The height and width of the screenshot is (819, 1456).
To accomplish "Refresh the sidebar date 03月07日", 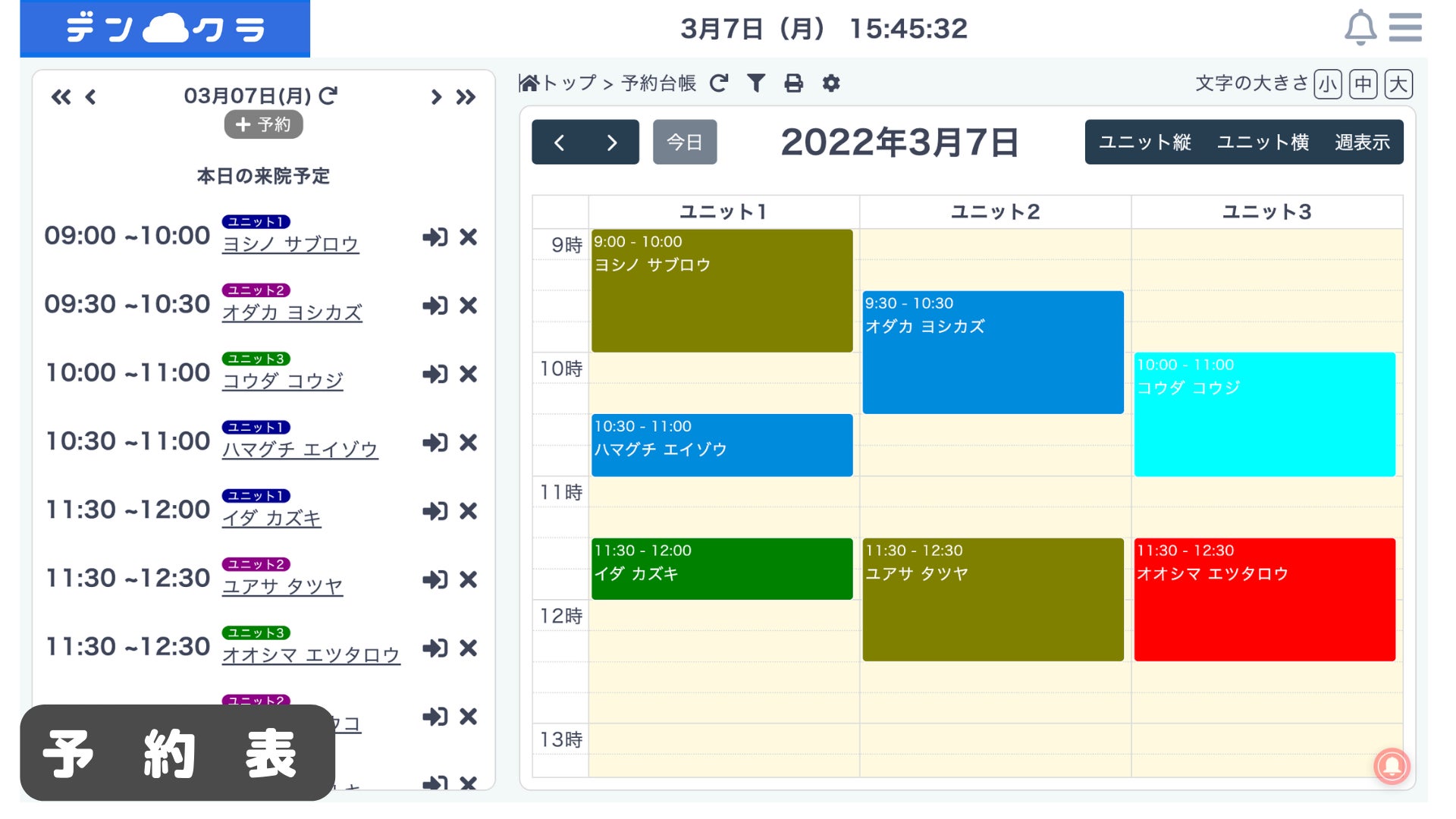I will [328, 96].
